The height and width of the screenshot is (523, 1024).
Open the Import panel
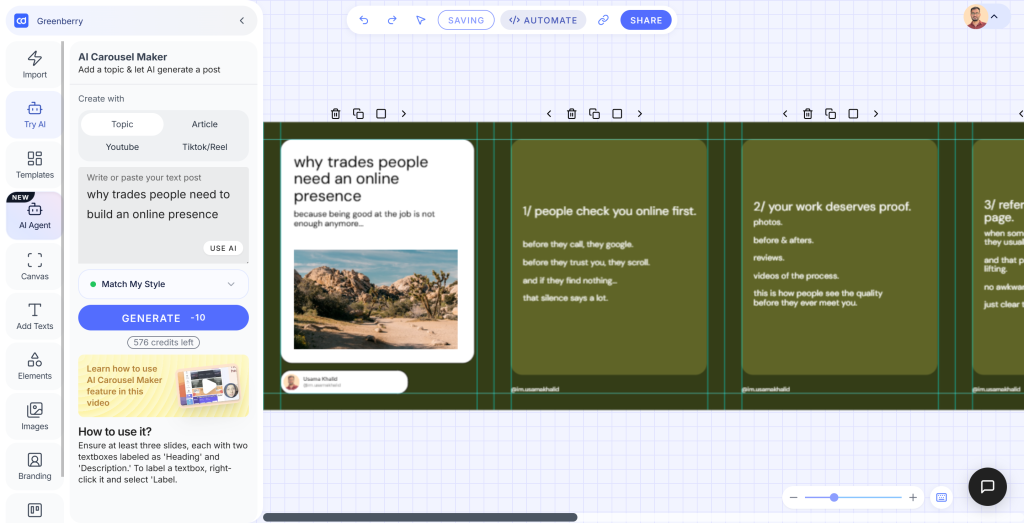(x=35, y=65)
